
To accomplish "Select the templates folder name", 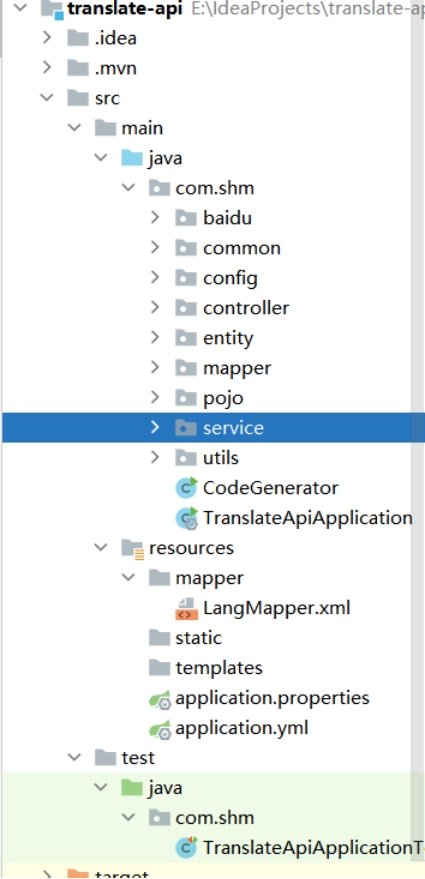I will 219,668.
